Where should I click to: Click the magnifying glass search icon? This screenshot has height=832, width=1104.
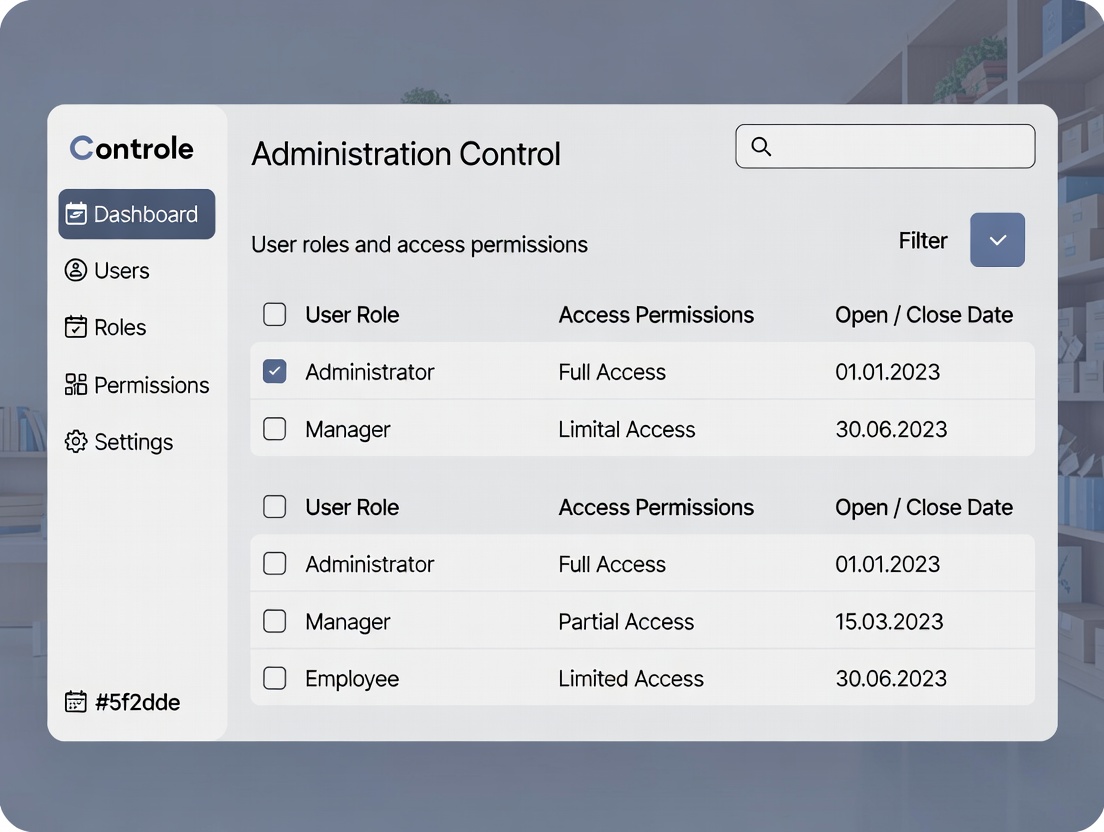(761, 147)
